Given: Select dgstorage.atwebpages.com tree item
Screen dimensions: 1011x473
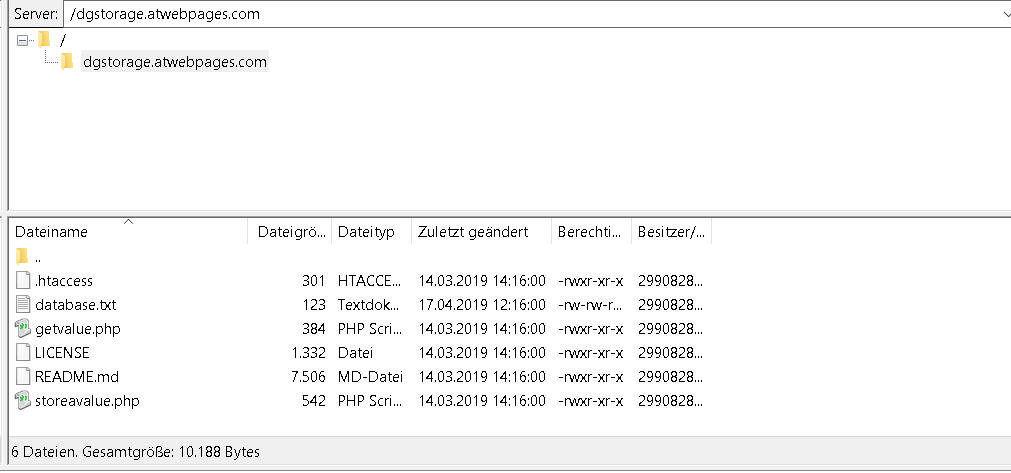Looking at the screenshot, I should coord(175,62).
